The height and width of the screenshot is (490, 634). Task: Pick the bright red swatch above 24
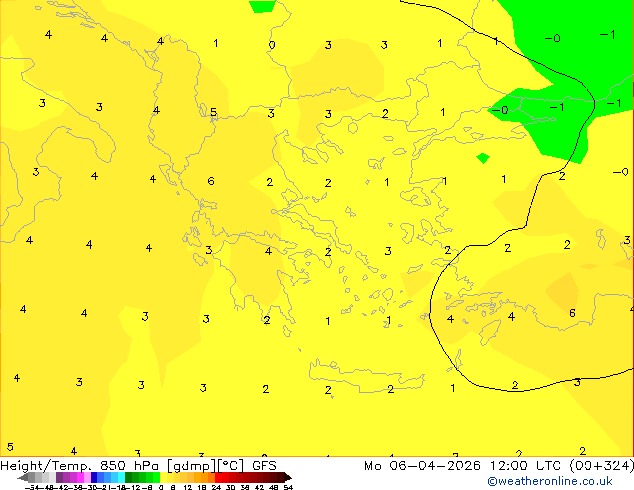219,477
